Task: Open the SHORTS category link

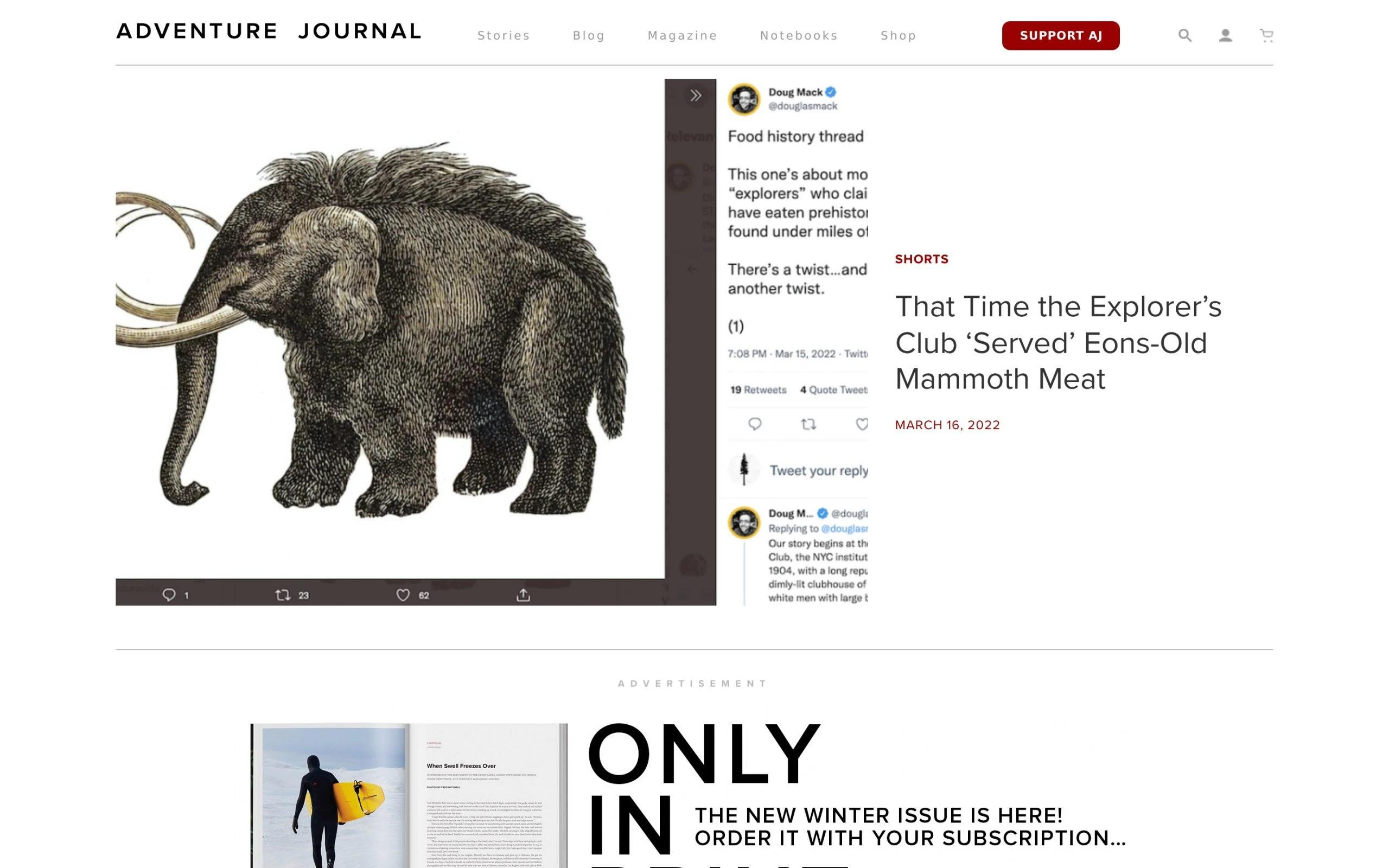Action: [921, 259]
